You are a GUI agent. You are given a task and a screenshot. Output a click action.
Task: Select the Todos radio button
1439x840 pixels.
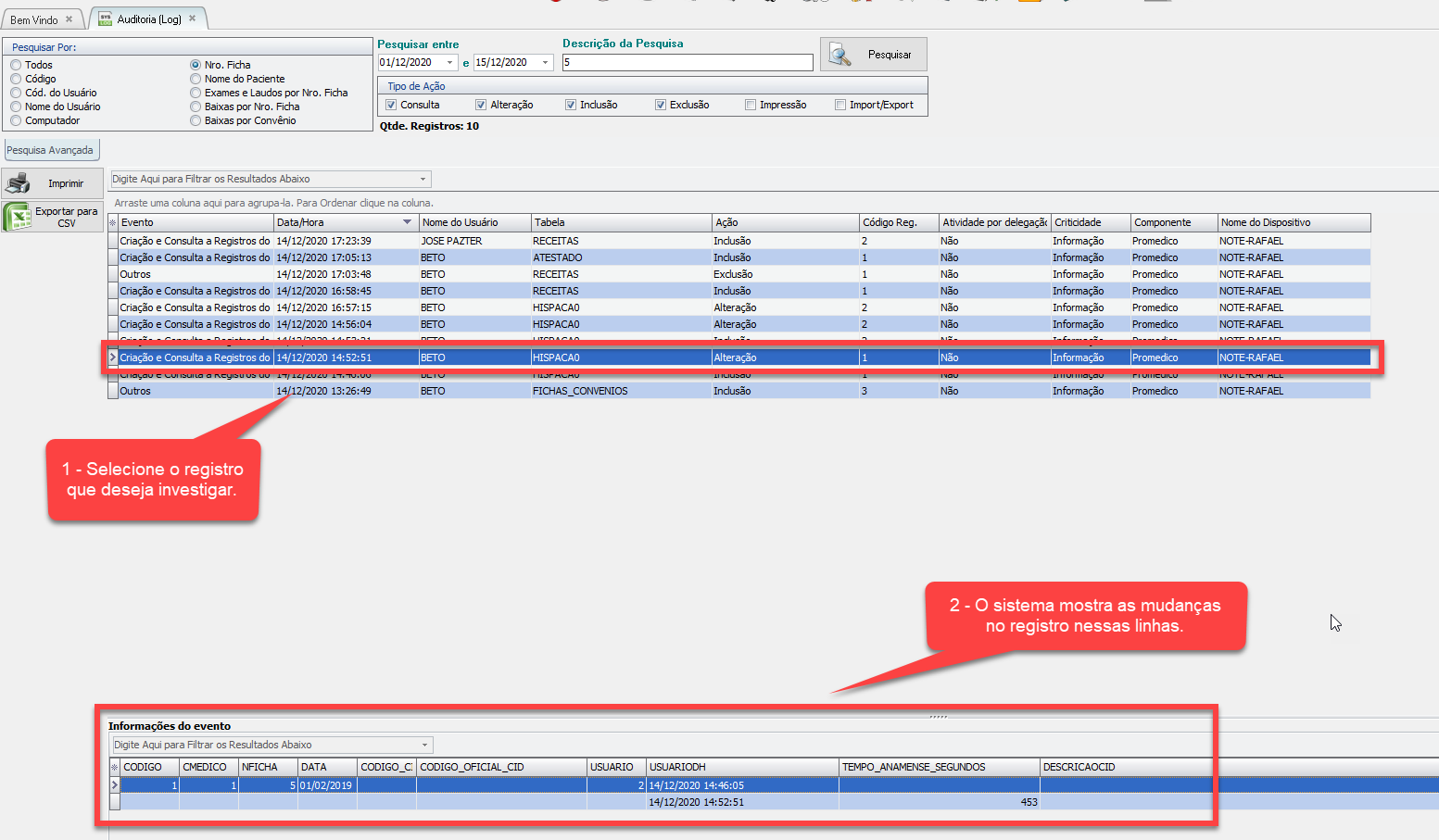pyautogui.click(x=16, y=65)
